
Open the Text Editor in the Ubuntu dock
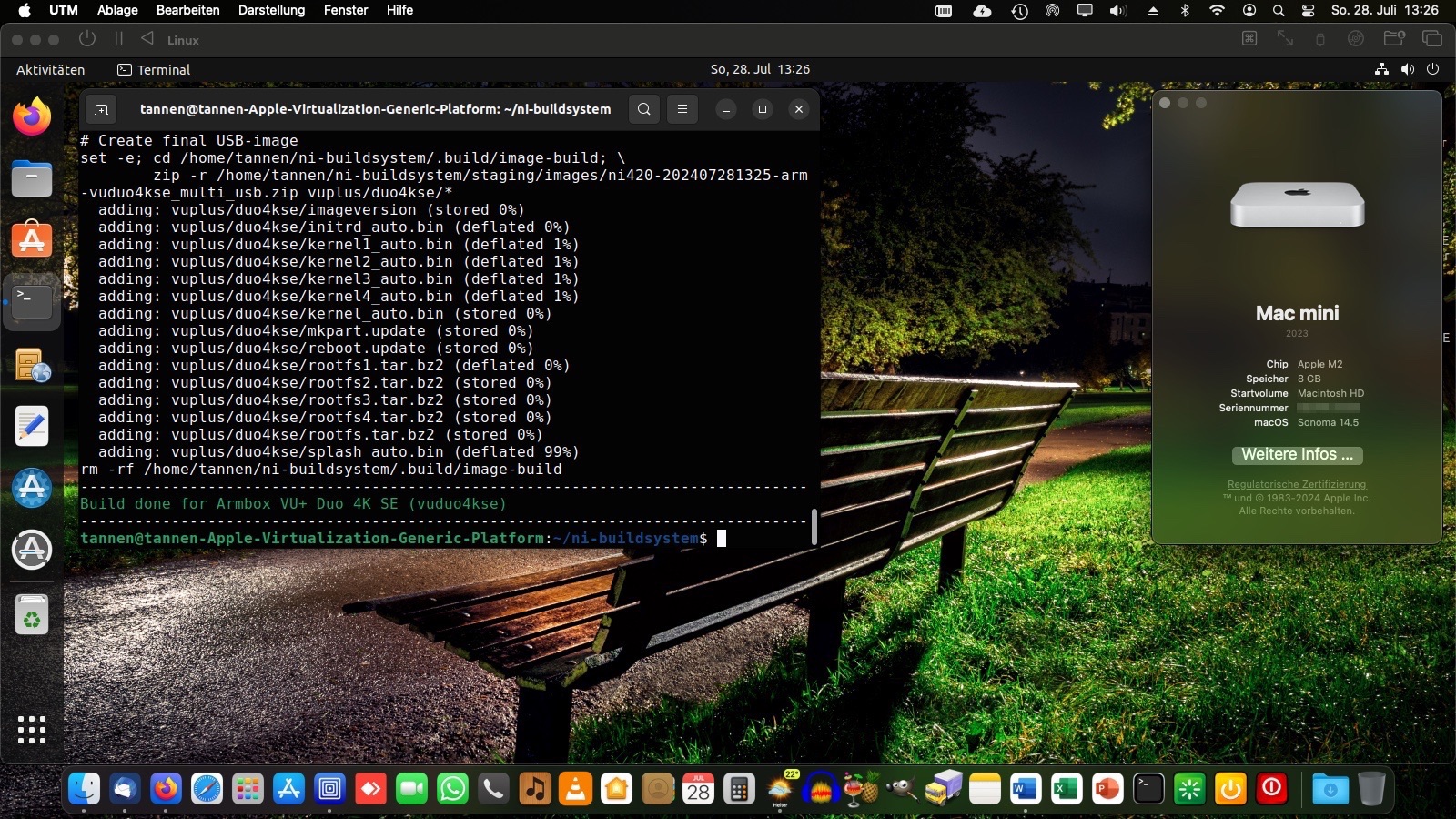click(32, 426)
